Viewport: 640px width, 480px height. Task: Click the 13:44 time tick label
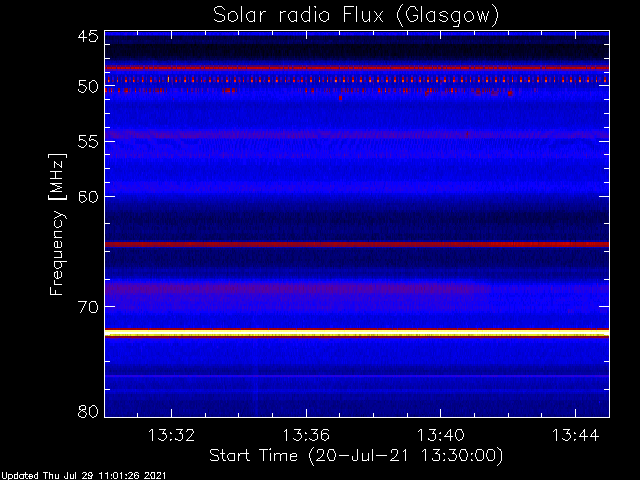coord(576,435)
